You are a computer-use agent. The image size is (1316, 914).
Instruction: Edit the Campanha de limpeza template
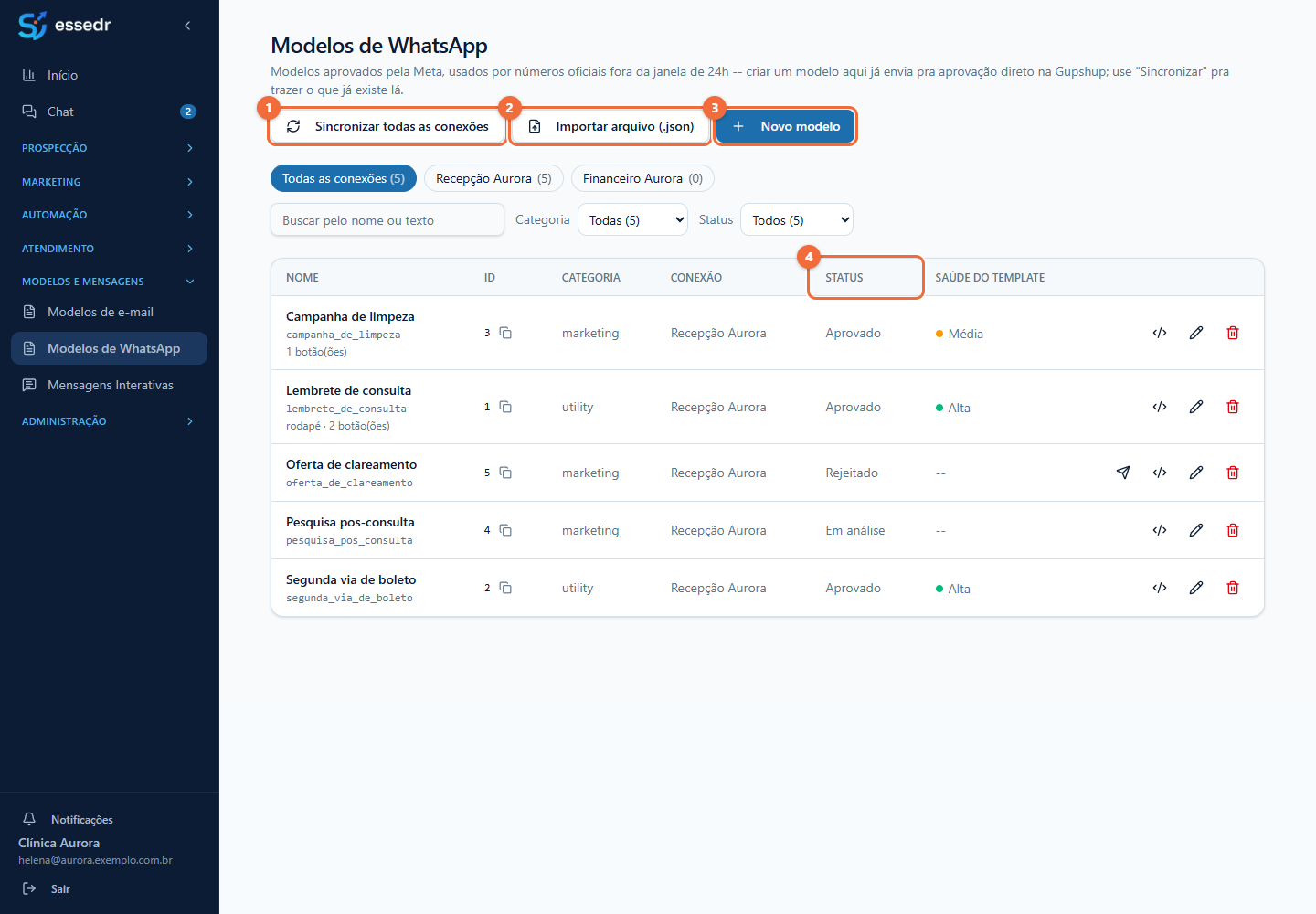point(1196,333)
